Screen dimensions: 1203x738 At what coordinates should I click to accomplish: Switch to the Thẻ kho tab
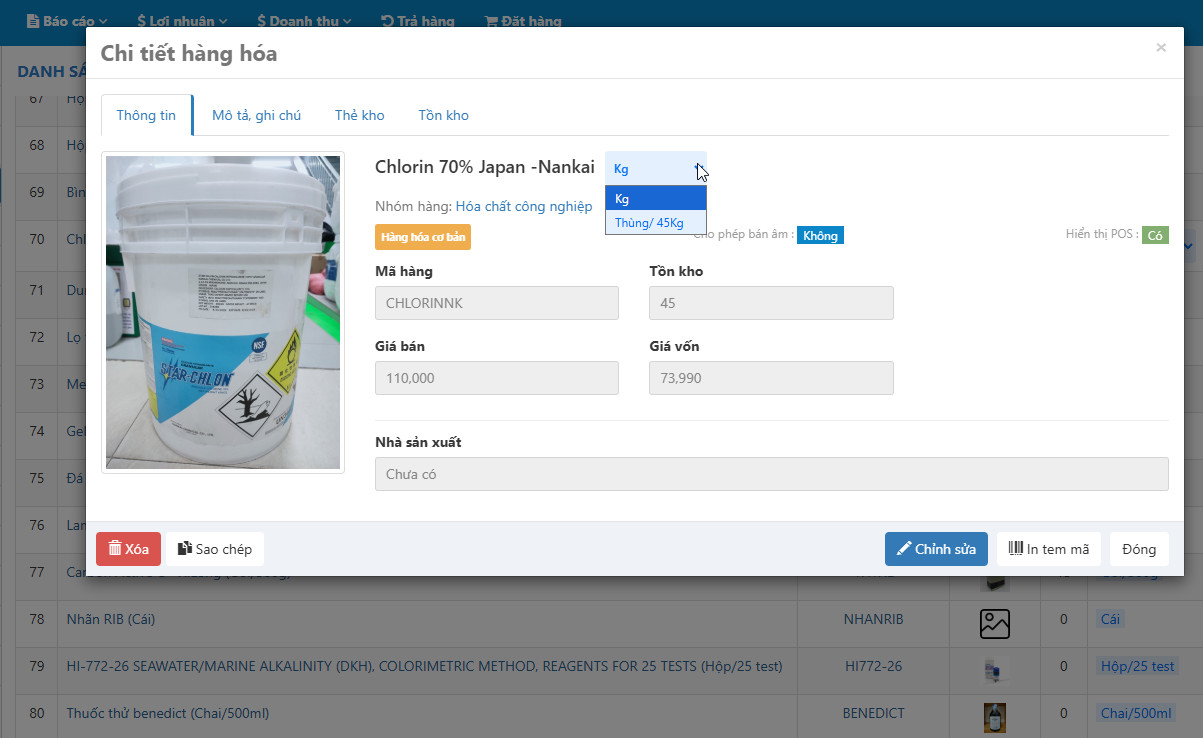(359, 116)
